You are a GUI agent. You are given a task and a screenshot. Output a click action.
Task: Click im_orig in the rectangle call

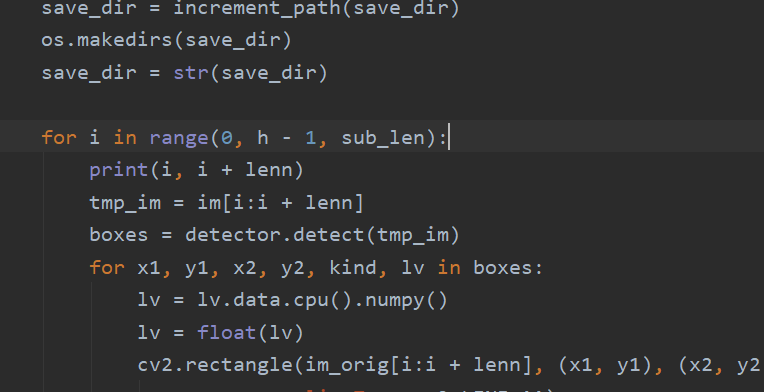(347, 365)
